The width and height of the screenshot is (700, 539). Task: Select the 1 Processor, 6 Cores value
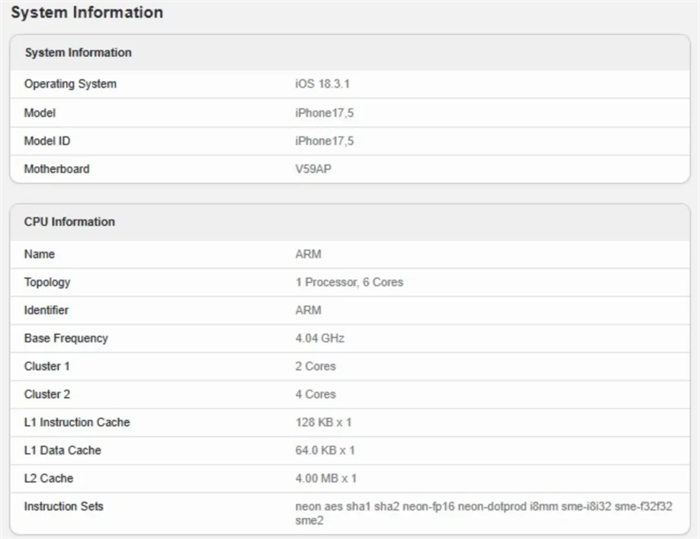[349, 282]
